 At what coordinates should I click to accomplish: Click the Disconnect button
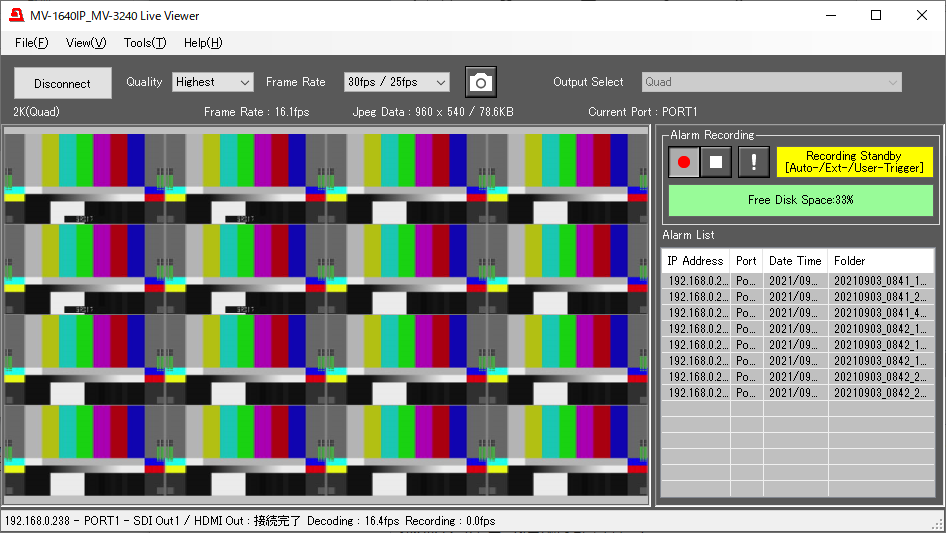click(63, 84)
